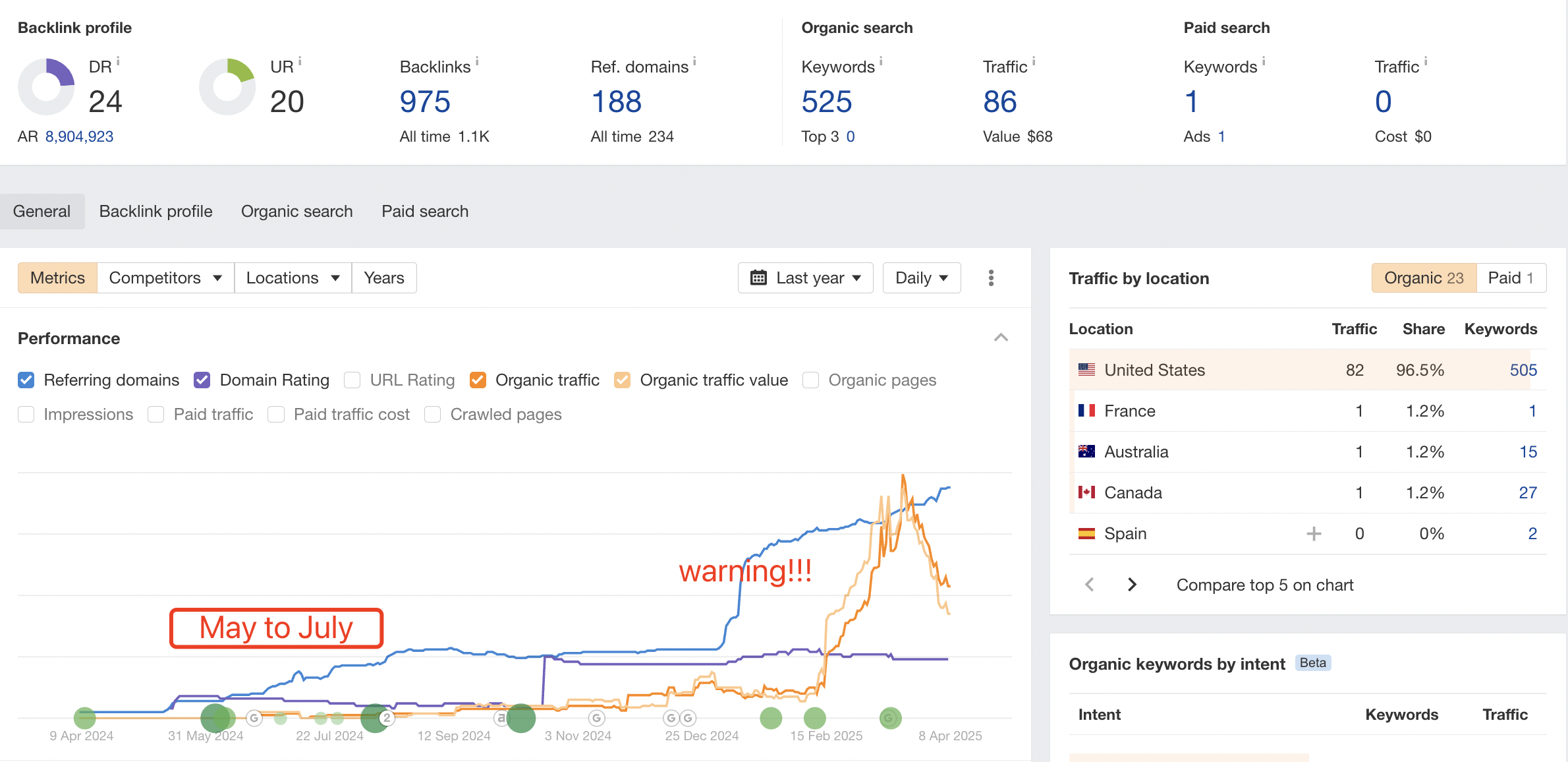Click the organic Keywords info icon
Screen dimensions: 1568x762
point(881,61)
